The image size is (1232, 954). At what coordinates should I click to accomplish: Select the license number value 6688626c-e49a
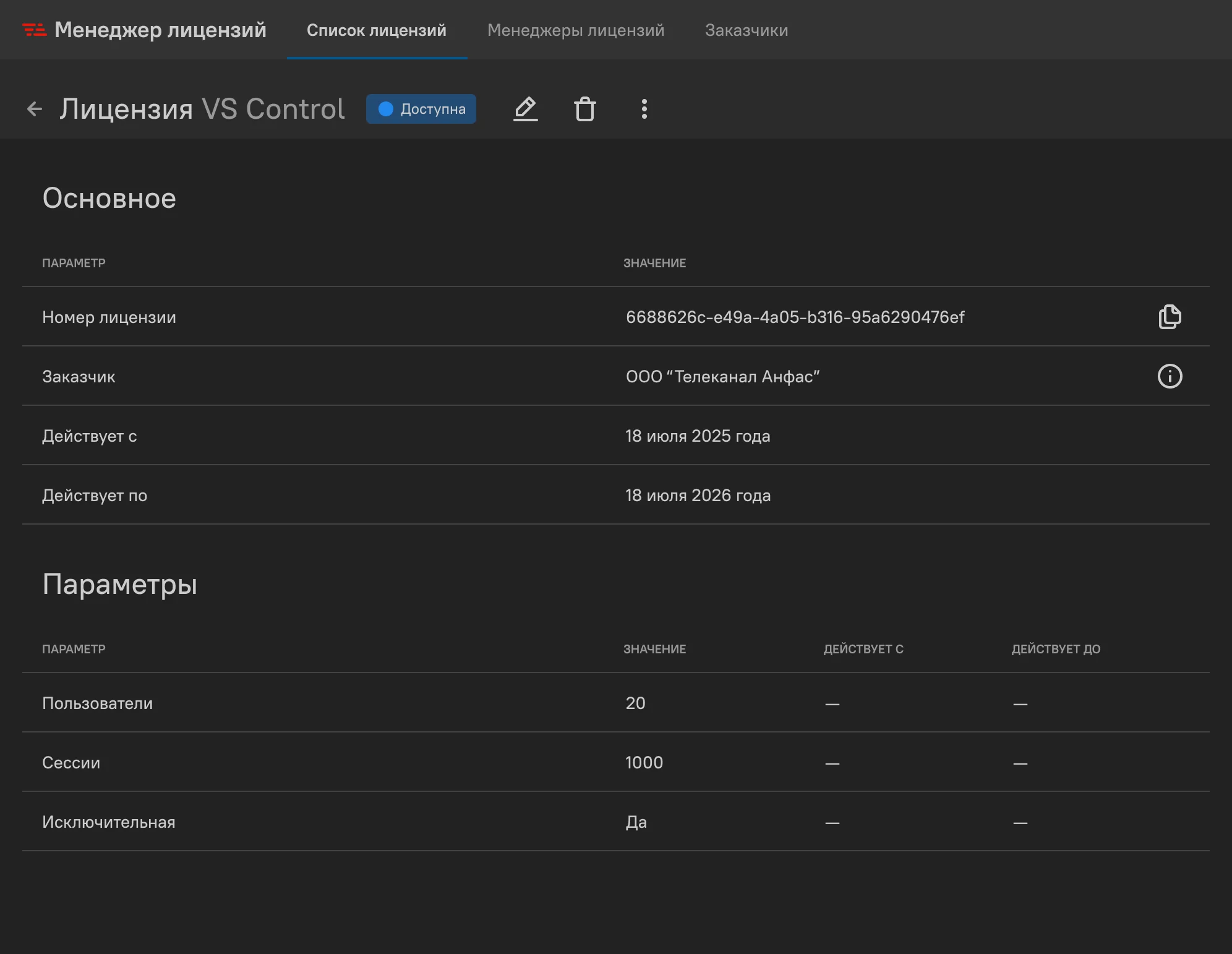[x=795, y=317]
